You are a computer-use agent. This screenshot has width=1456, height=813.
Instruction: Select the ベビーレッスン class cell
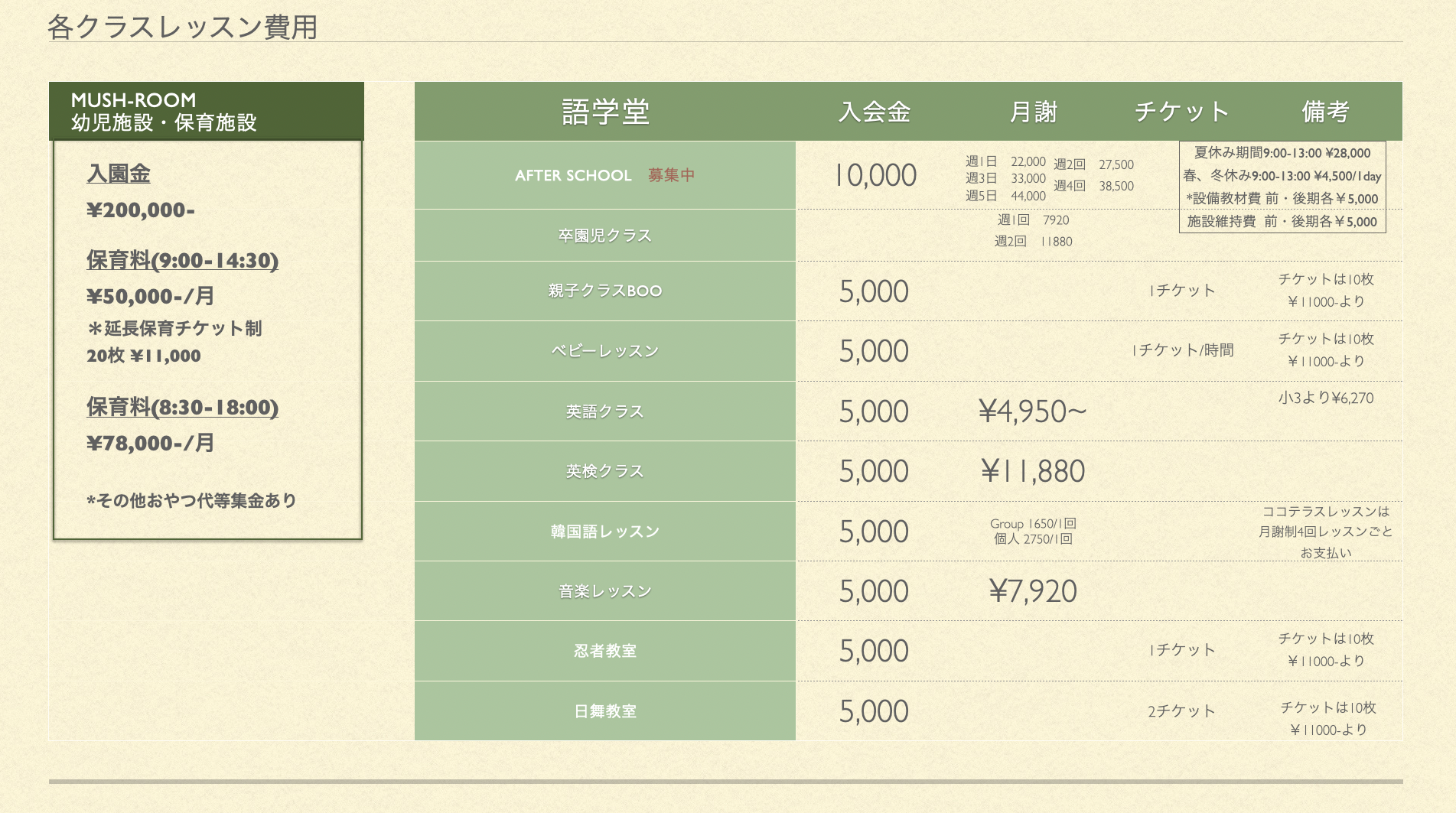[605, 351]
